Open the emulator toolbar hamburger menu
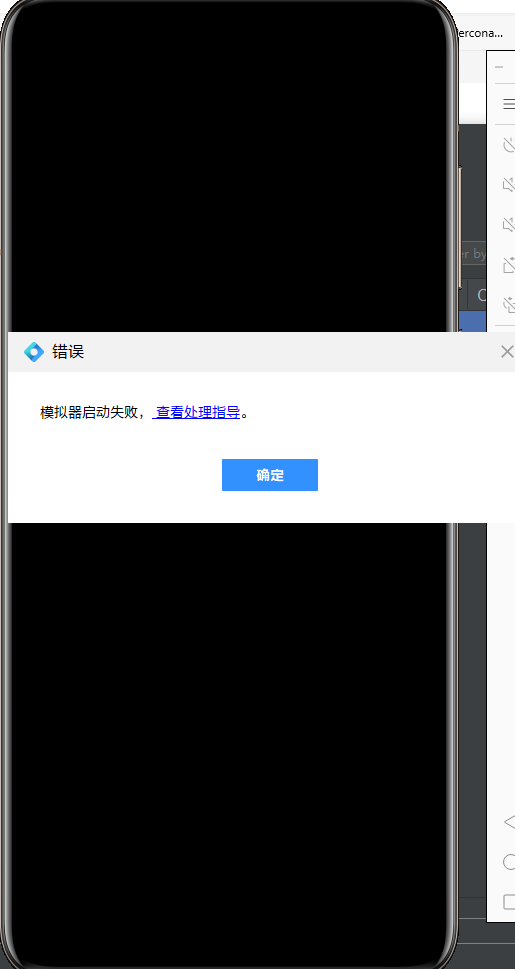The image size is (515, 969). [x=509, y=104]
